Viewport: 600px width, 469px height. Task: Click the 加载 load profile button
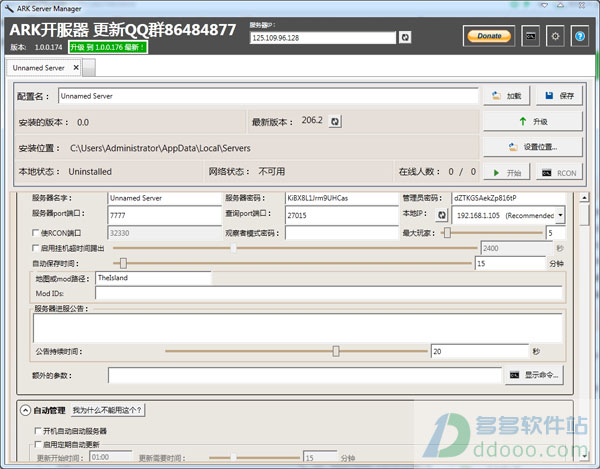coord(507,96)
